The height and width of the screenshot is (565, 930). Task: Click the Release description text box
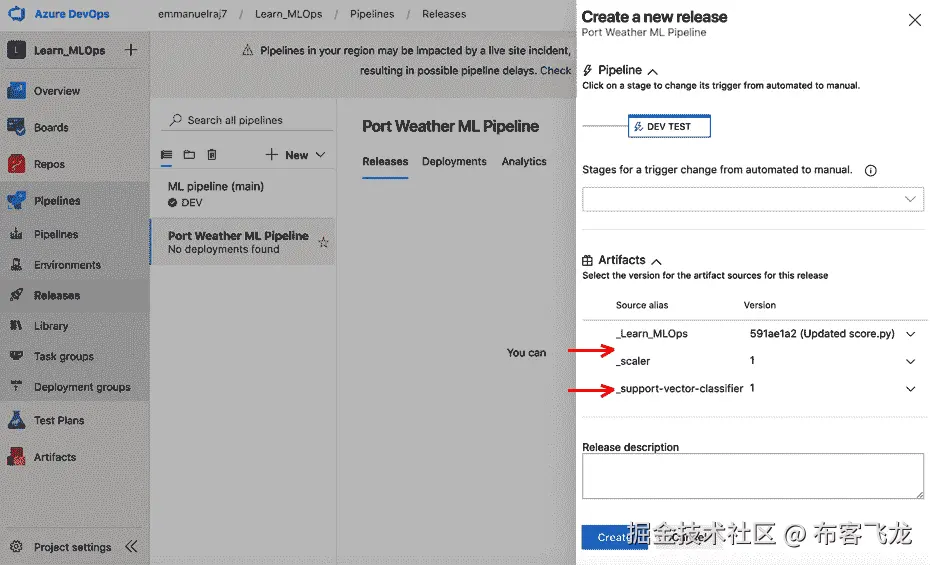753,476
